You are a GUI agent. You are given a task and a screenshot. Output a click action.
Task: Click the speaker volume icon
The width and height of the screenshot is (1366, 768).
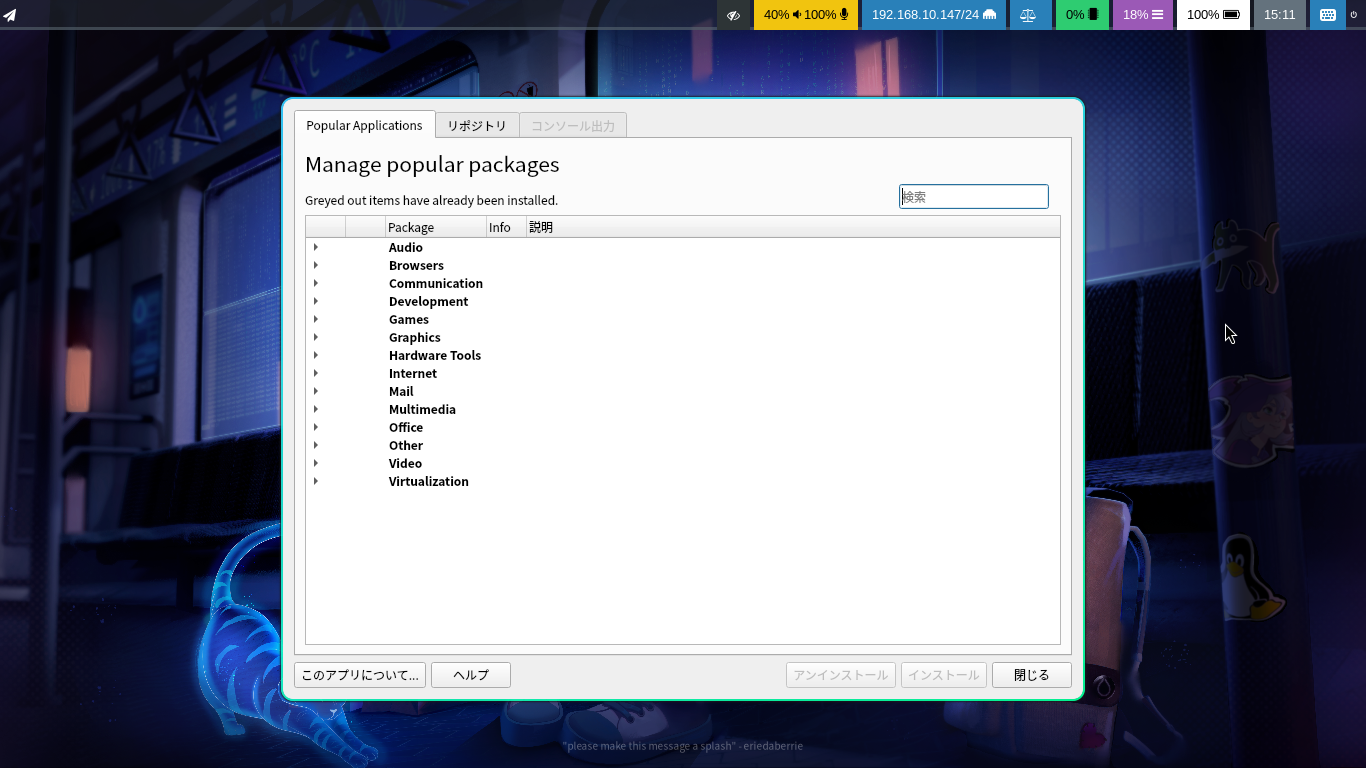[x=797, y=15]
